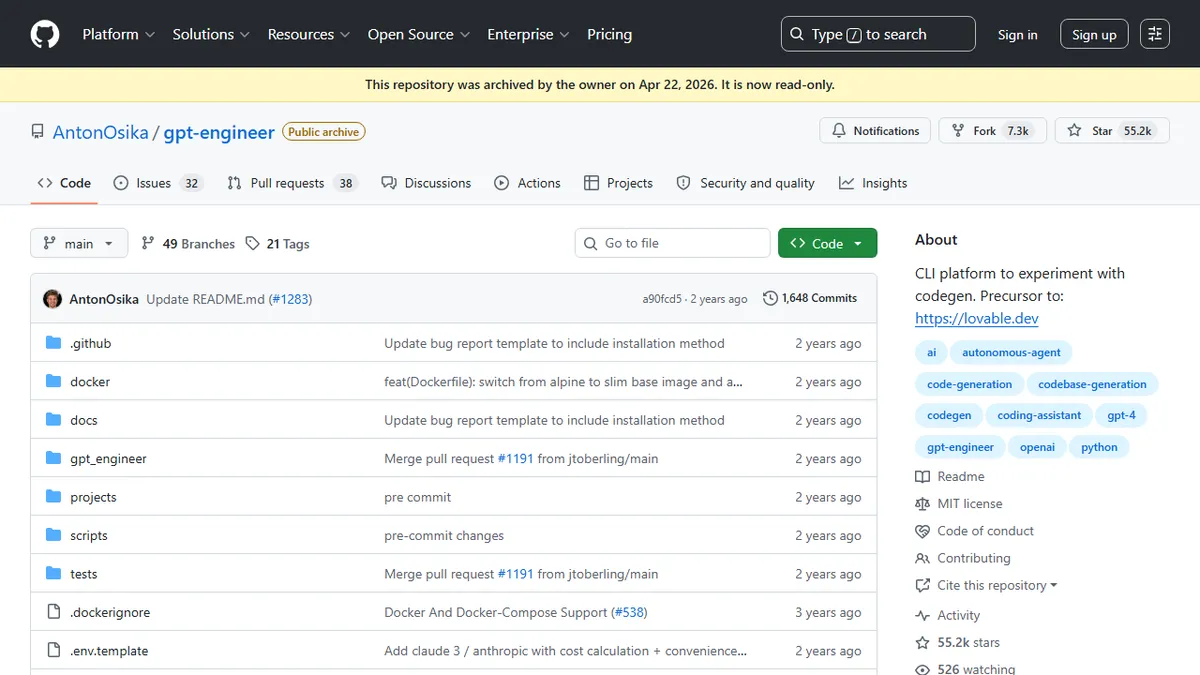The width and height of the screenshot is (1200, 675).
Task: Click the Sign up button
Action: coord(1094,34)
